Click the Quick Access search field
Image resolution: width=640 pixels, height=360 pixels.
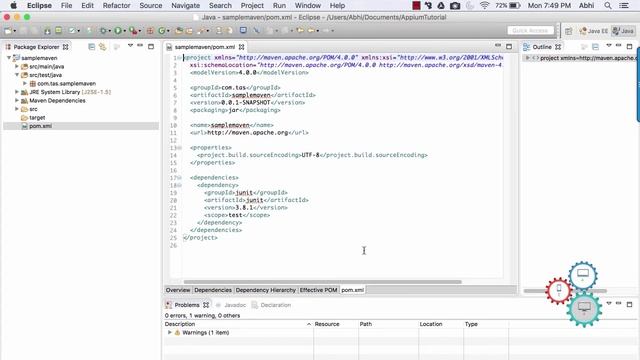[x=530, y=31]
